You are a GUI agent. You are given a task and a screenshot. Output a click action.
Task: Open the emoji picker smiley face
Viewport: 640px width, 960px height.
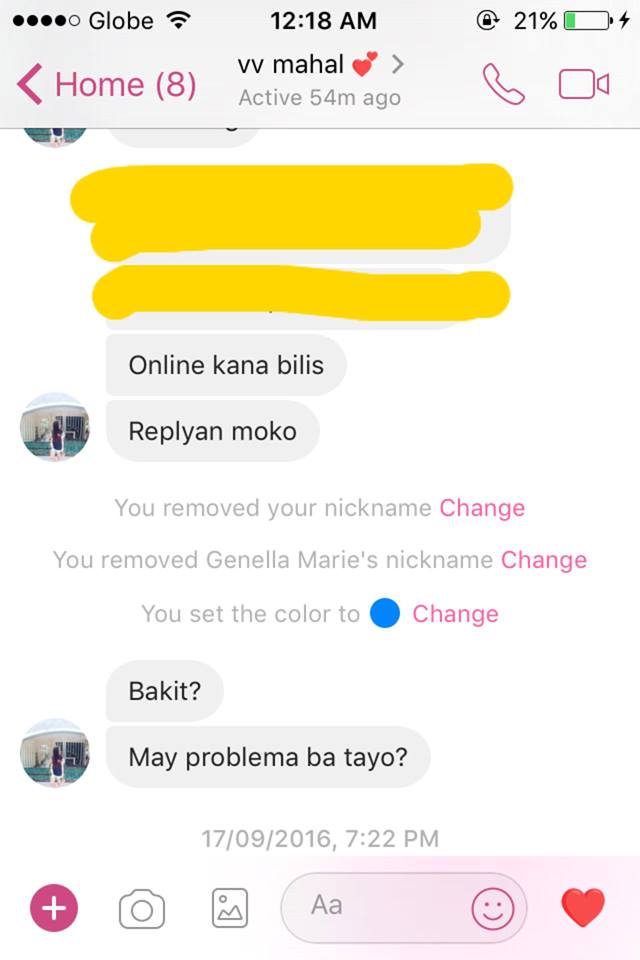tap(492, 909)
